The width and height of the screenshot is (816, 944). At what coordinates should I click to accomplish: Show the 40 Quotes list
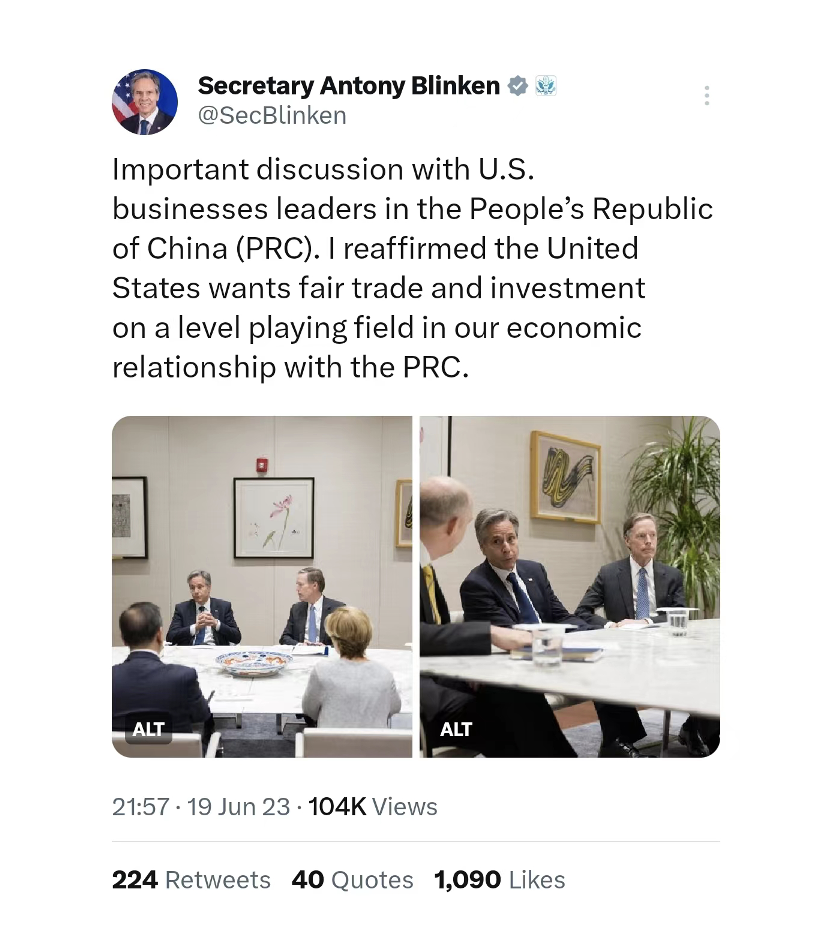(352, 880)
